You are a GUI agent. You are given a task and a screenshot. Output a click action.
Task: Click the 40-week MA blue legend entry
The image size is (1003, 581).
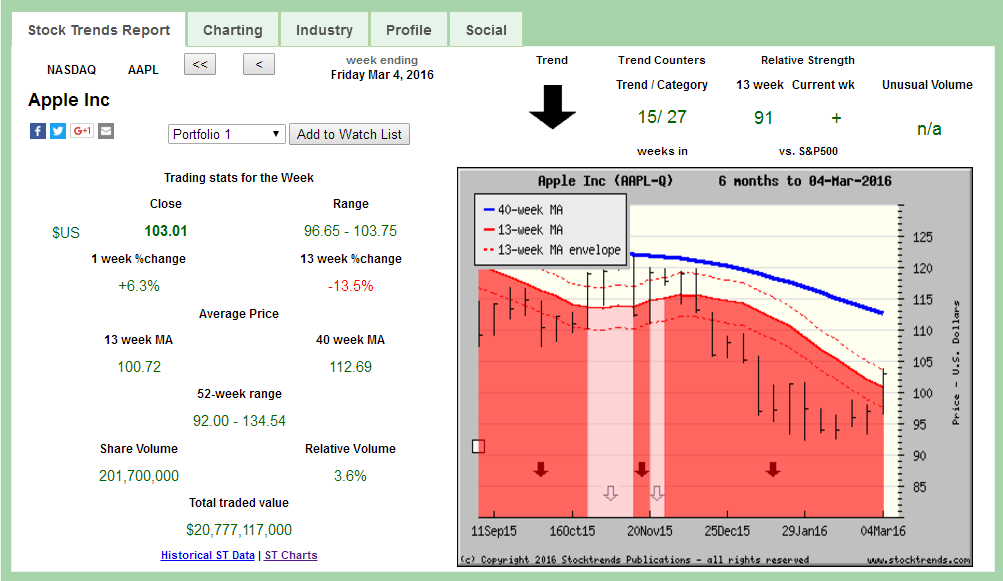[523, 210]
